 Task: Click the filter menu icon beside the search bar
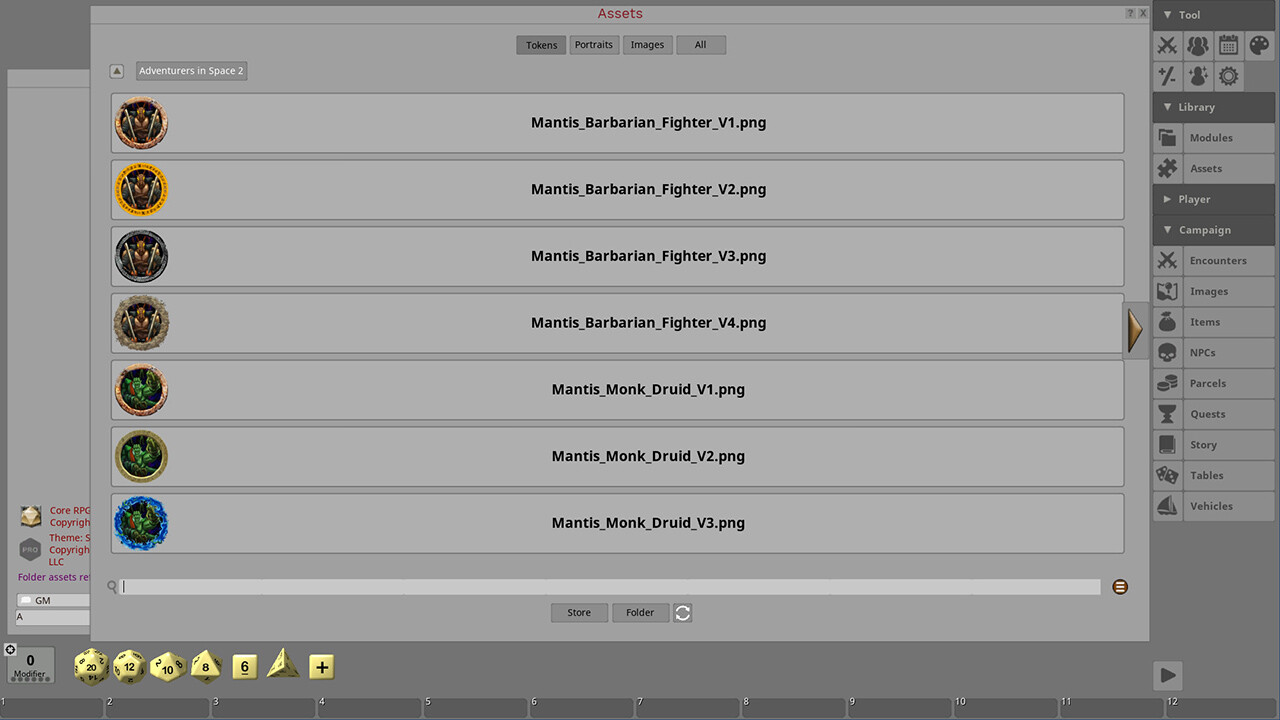pyautogui.click(x=1119, y=586)
